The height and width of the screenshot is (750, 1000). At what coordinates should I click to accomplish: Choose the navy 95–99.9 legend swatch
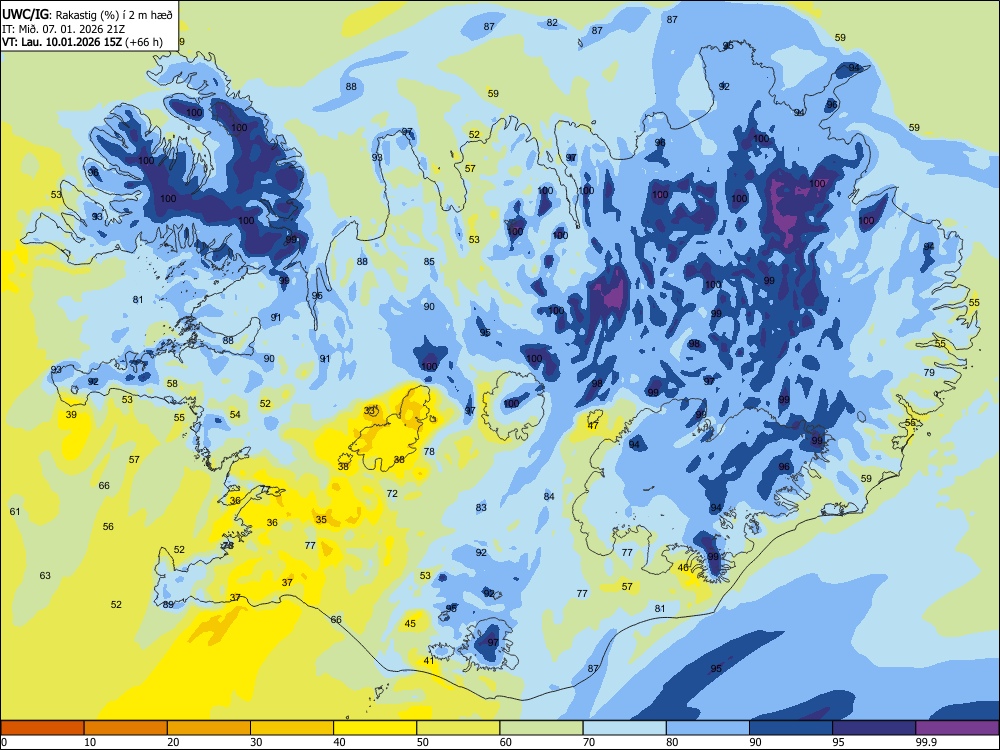[x=874, y=728]
